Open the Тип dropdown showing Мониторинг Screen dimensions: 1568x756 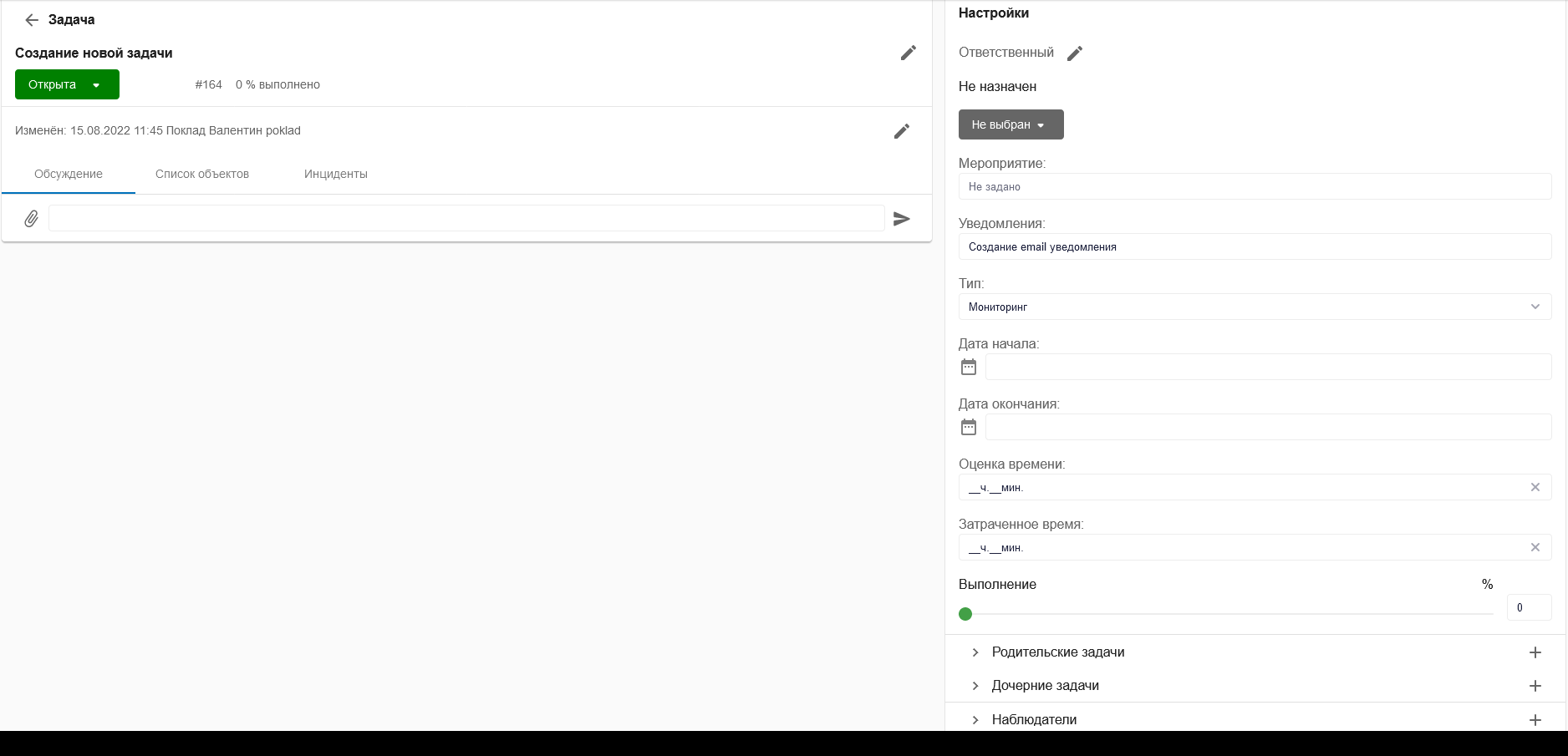pos(1254,307)
